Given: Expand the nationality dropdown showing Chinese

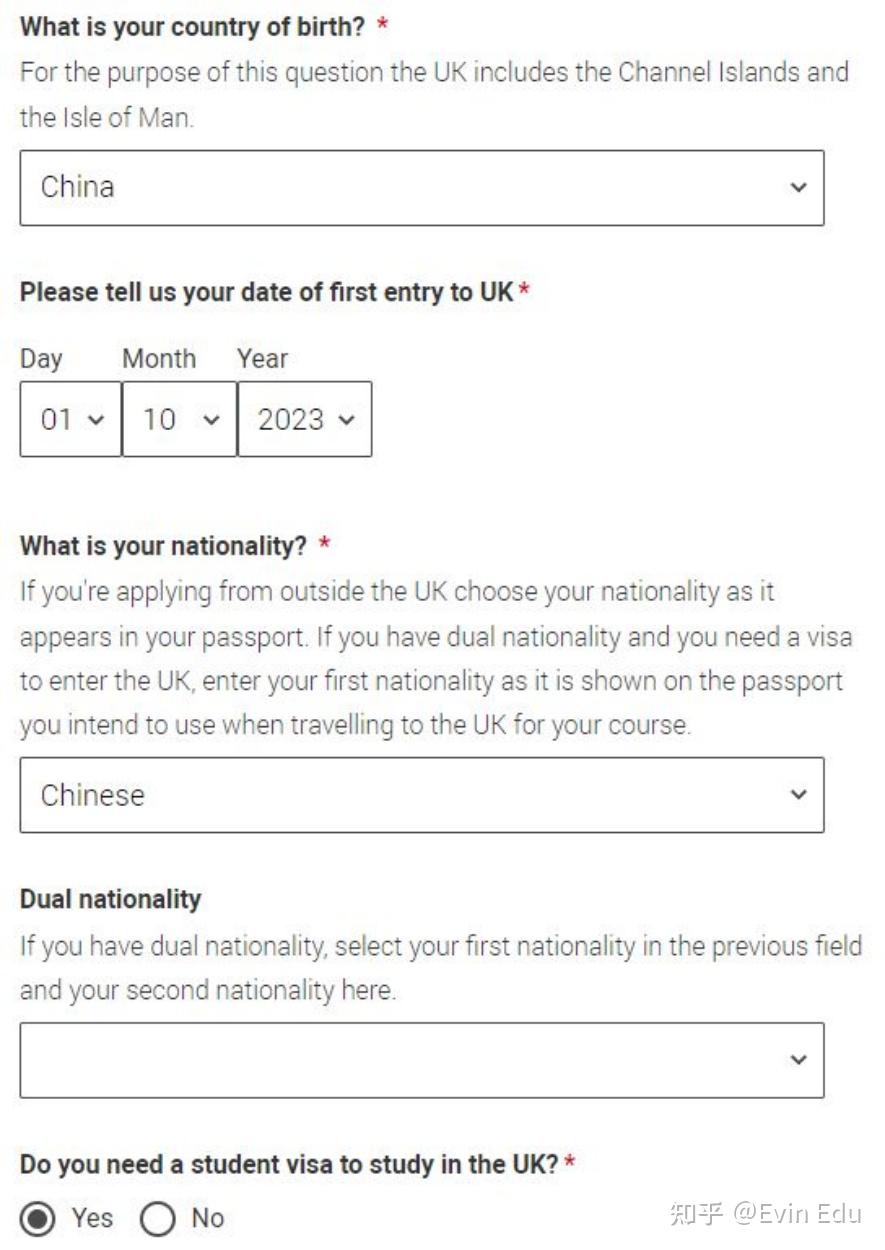Looking at the screenshot, I should [420, 795].
